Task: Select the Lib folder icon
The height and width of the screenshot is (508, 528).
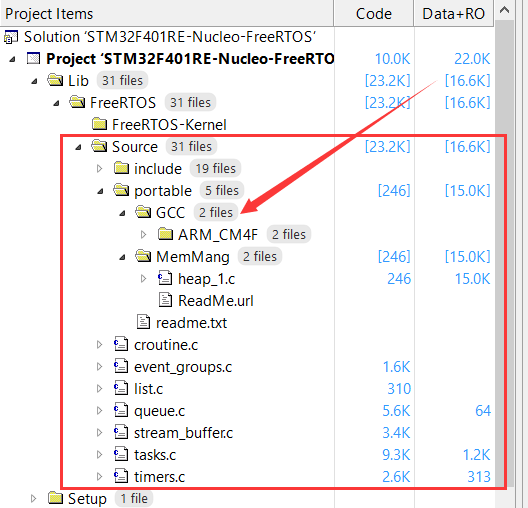Action: pos(55,80)
